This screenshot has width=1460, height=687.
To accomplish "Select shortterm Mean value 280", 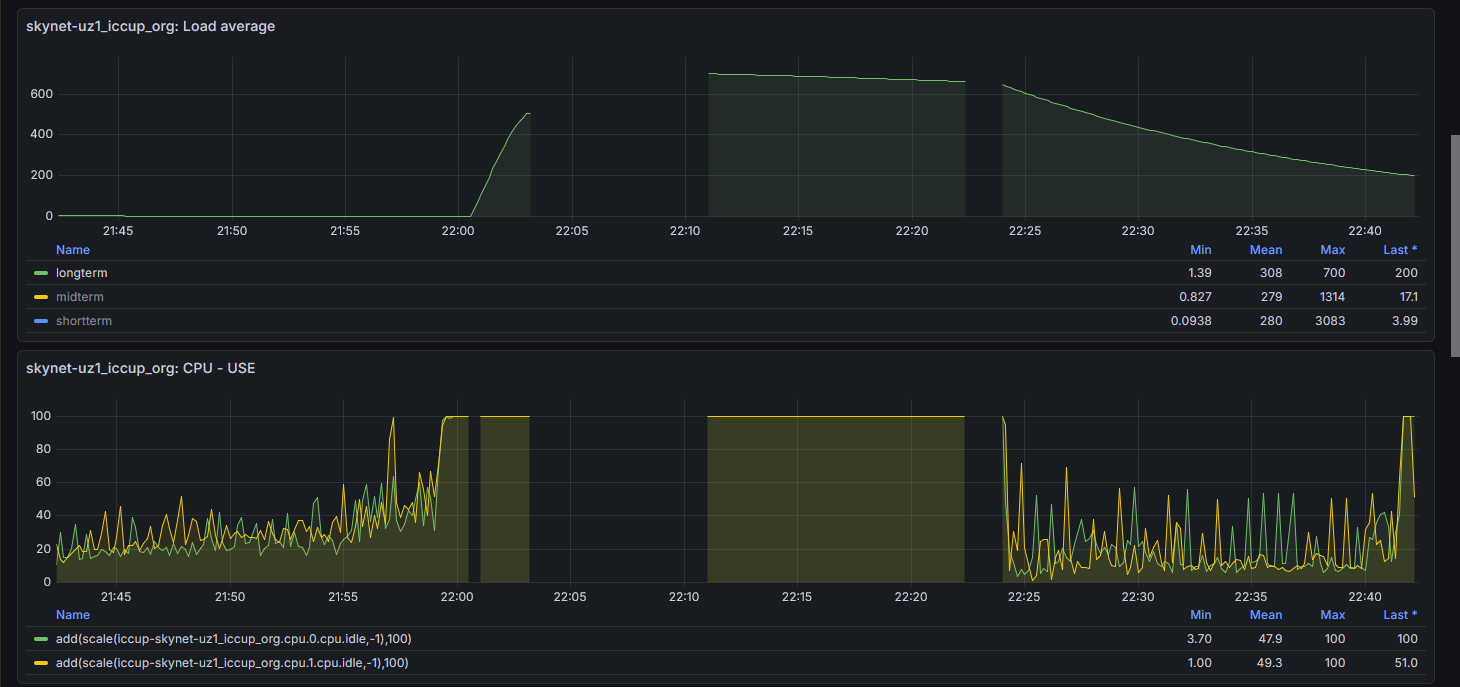I will click(x=1271, y=321).
